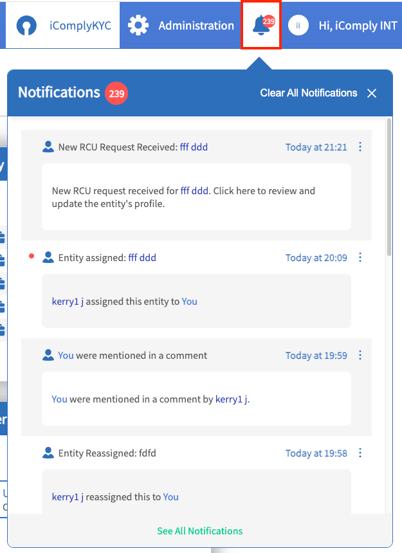Open the user avatar next to Hi, iComply INT
The height and width of the screenshot is (553, 402).
[x=298, y=25]
